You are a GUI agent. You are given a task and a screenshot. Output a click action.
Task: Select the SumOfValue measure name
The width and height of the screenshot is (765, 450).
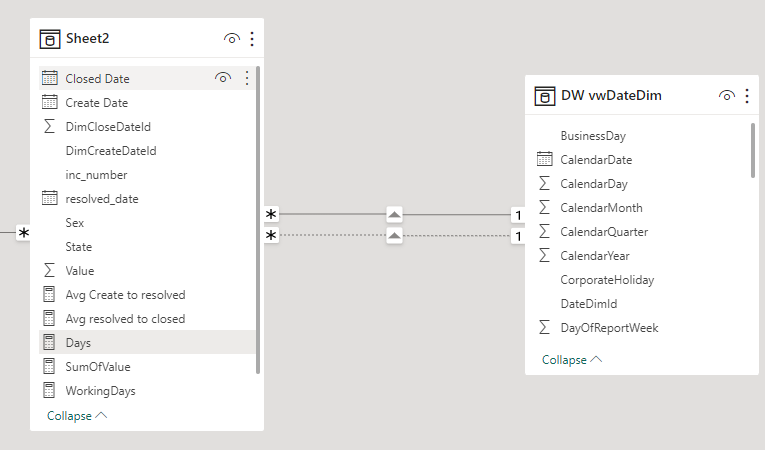[98, 367]
